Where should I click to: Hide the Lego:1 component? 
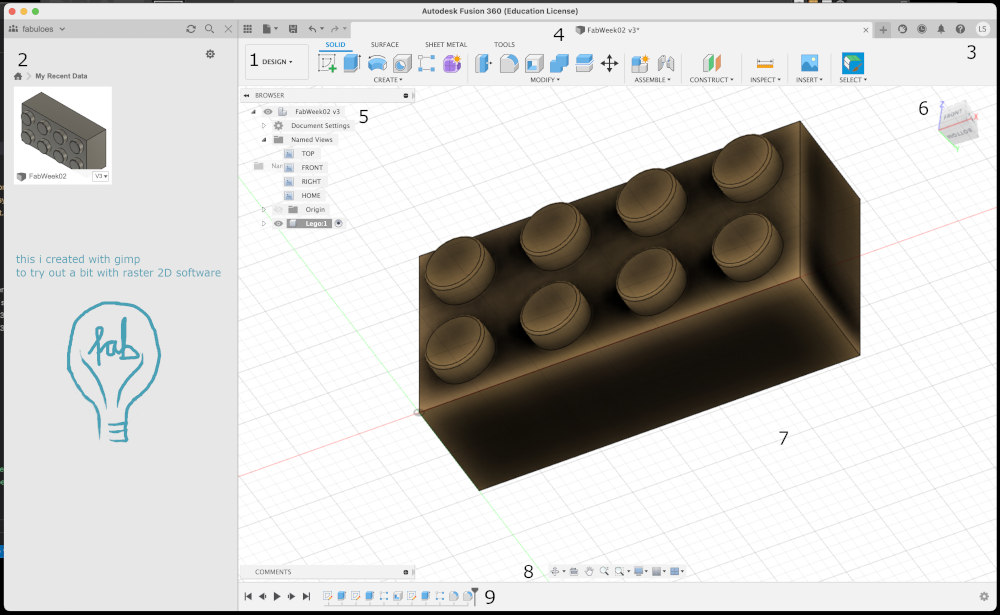pos(278,223)
